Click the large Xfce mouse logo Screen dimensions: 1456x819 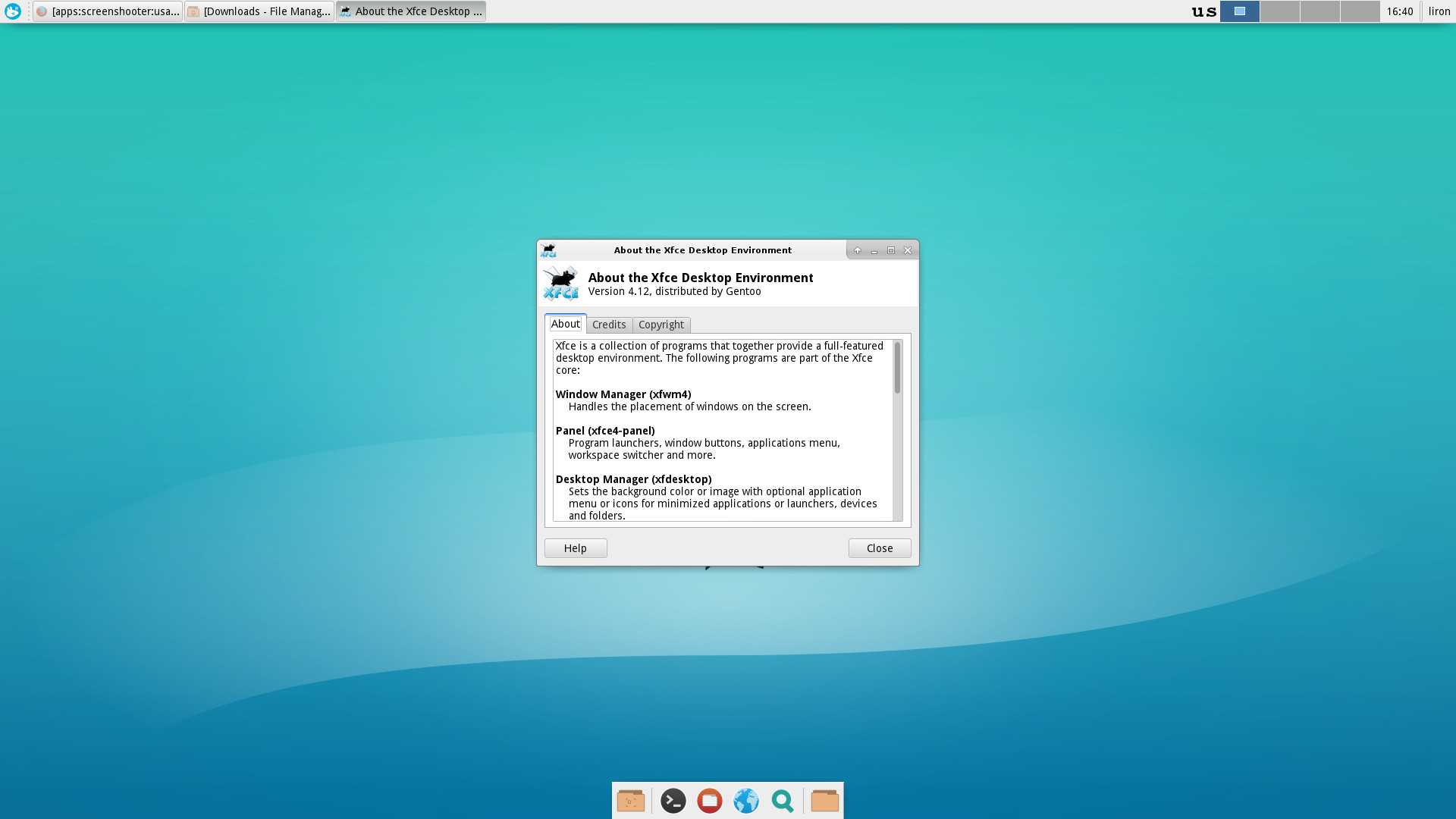click(561, 283)
